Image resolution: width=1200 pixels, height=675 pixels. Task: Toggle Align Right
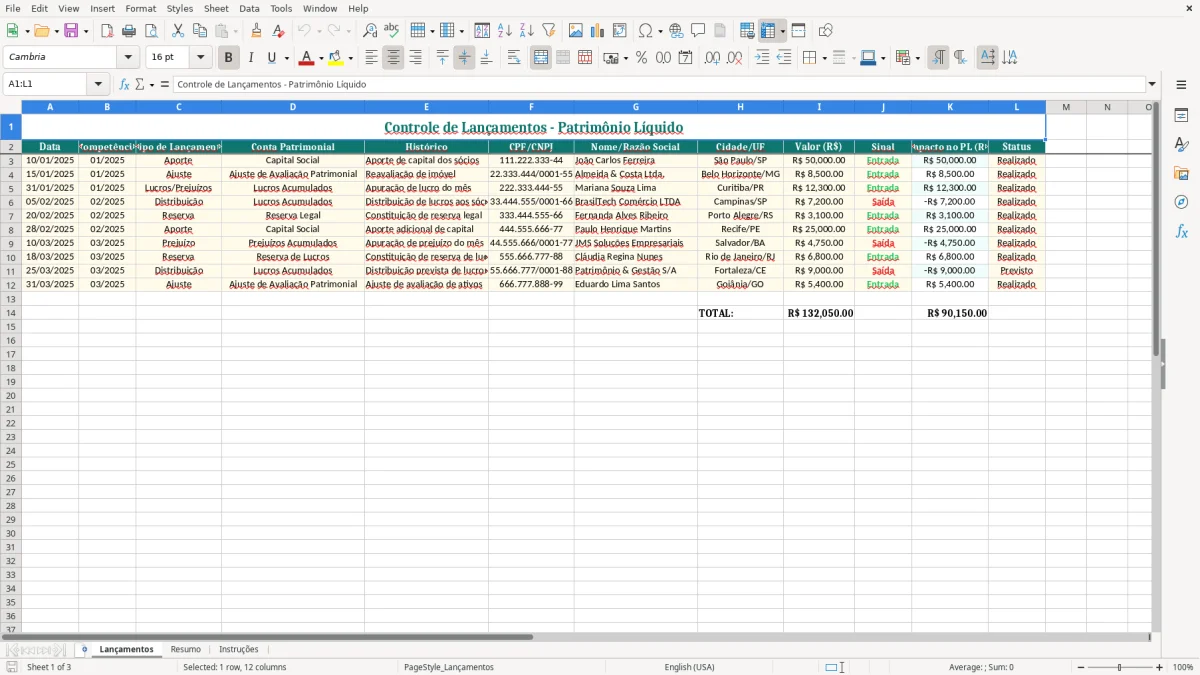(x=415, y=58)
